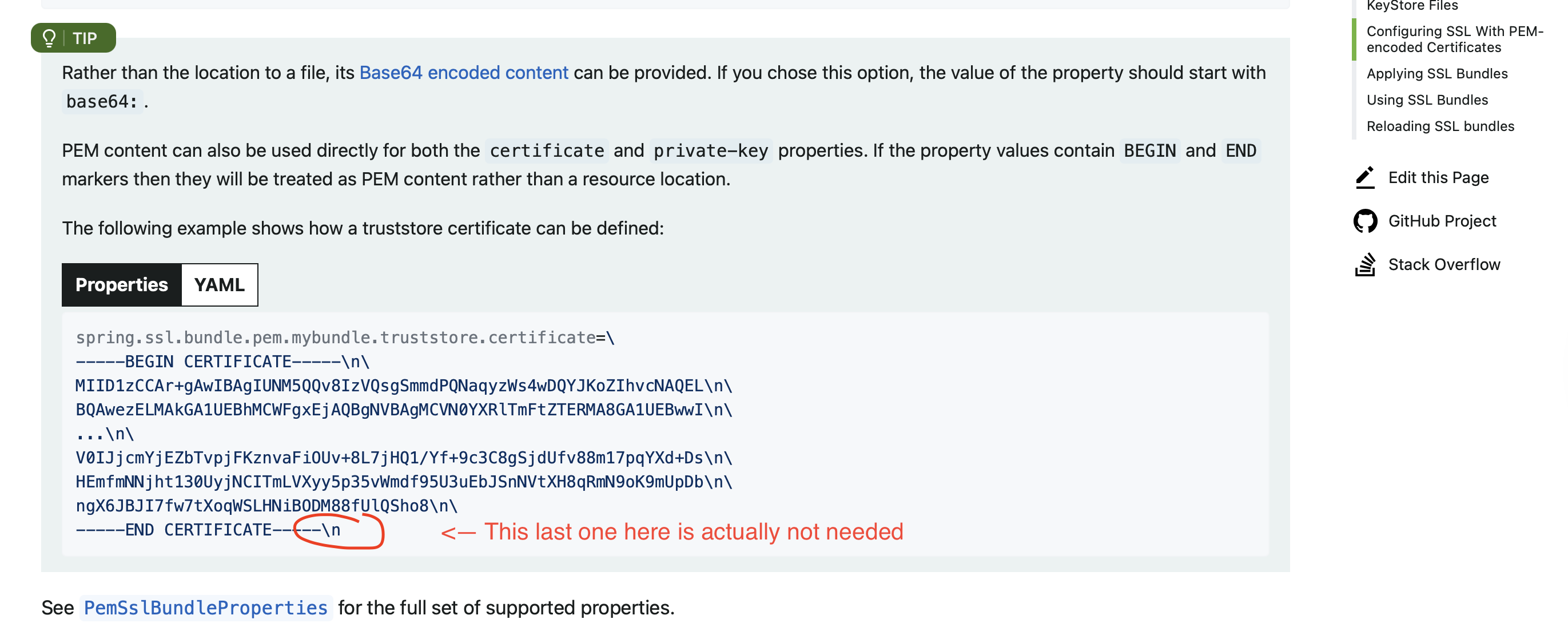This screenshot has width=1568, height=627.
Task: Click the GitHub octocat icon
Action: (1364, 221)
